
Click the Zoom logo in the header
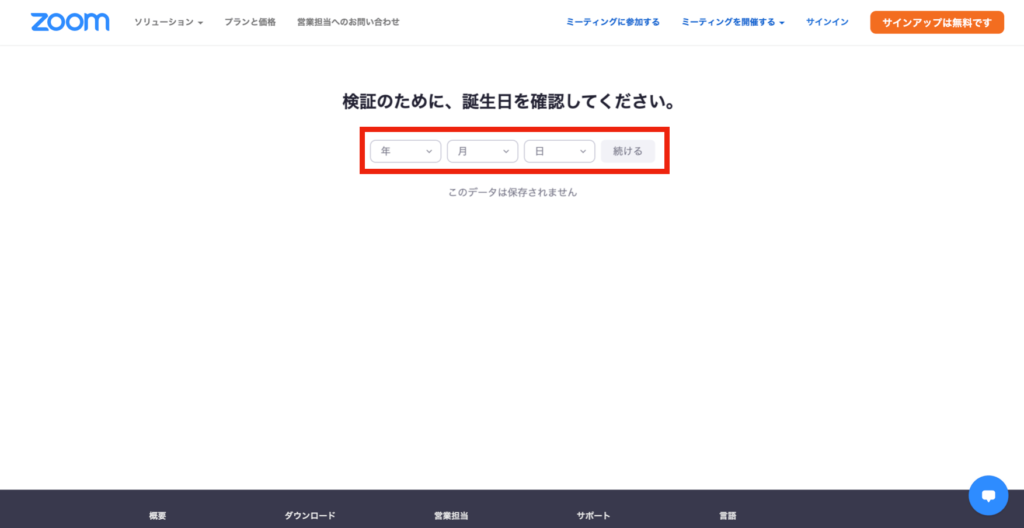tap(69, 22)
